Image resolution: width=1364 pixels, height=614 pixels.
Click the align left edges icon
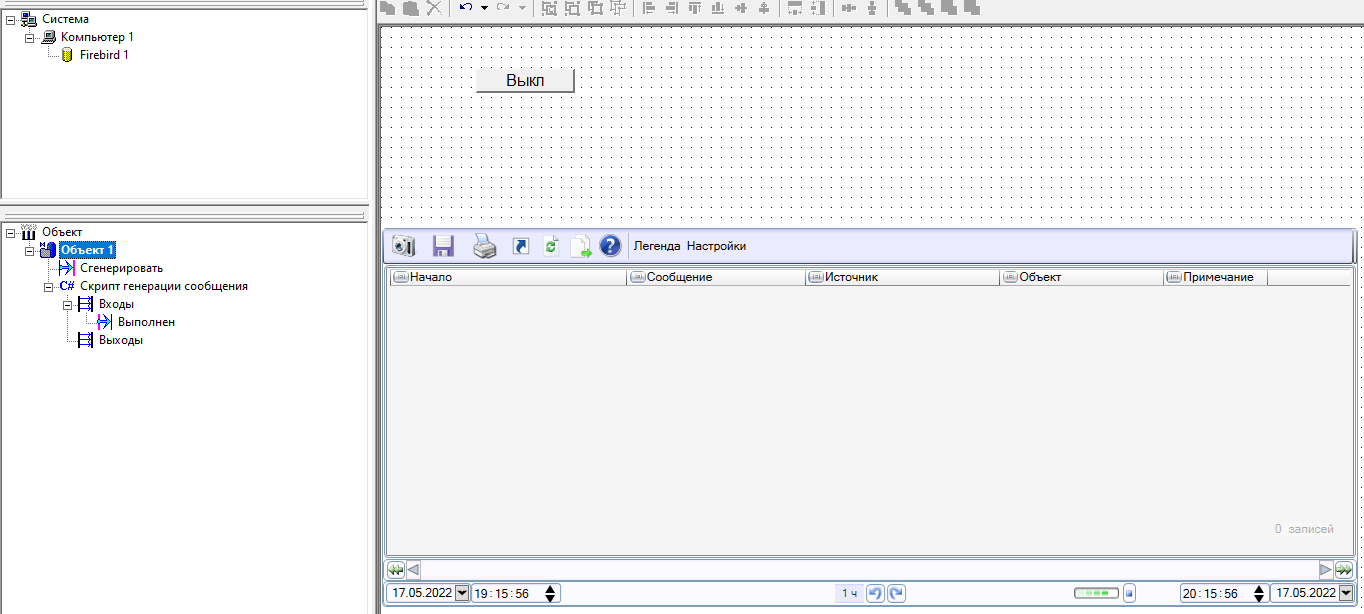pyautogui.click(x=648, y=7)
